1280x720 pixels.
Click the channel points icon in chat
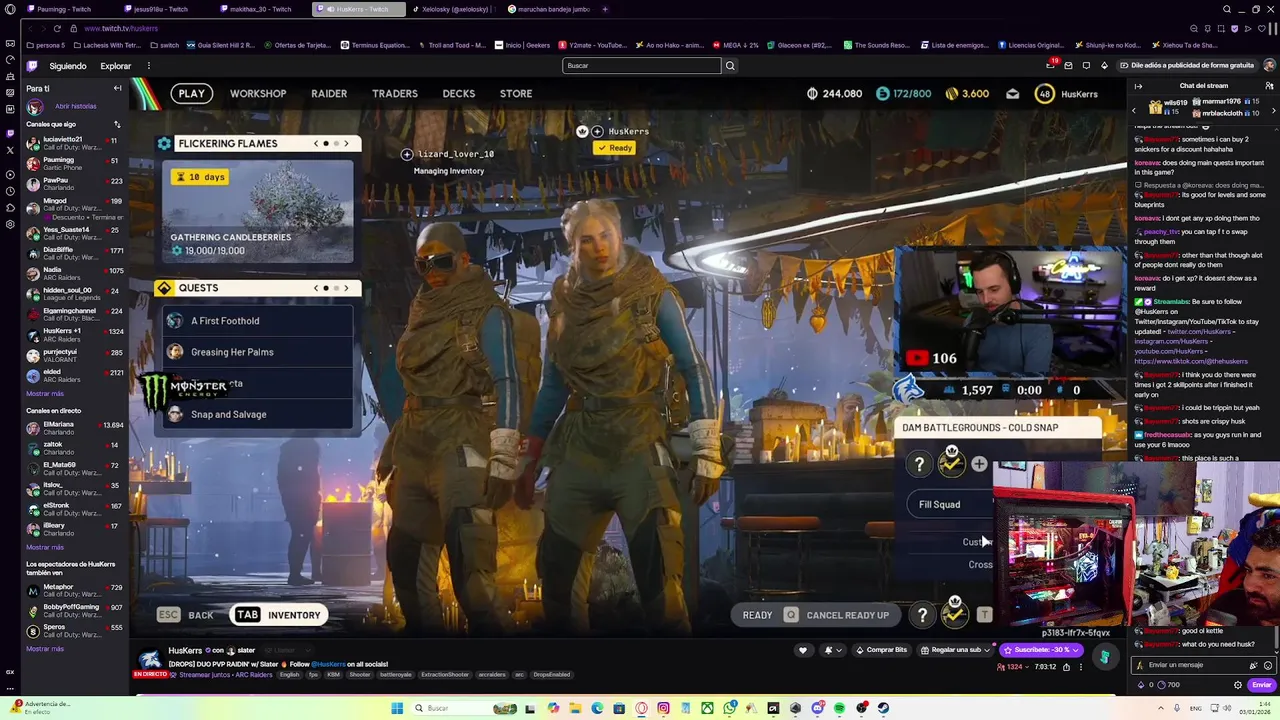[1161, 685]
